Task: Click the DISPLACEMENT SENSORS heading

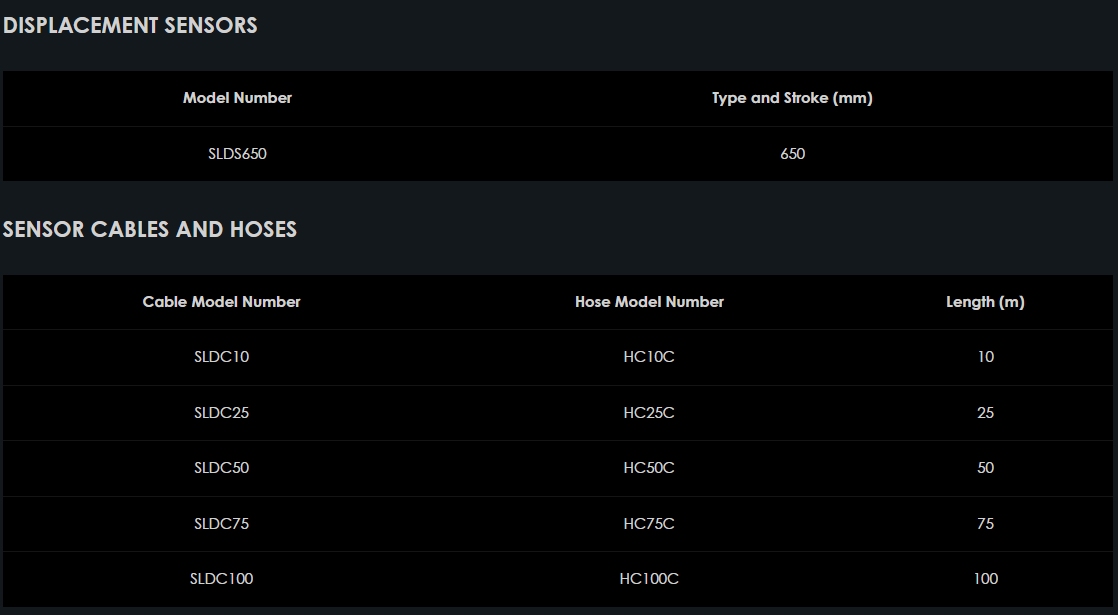Action: [130, 26]
